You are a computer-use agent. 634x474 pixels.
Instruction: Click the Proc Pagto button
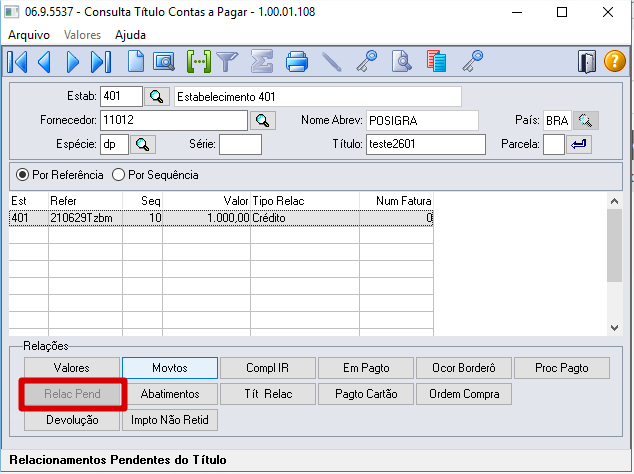562,368
